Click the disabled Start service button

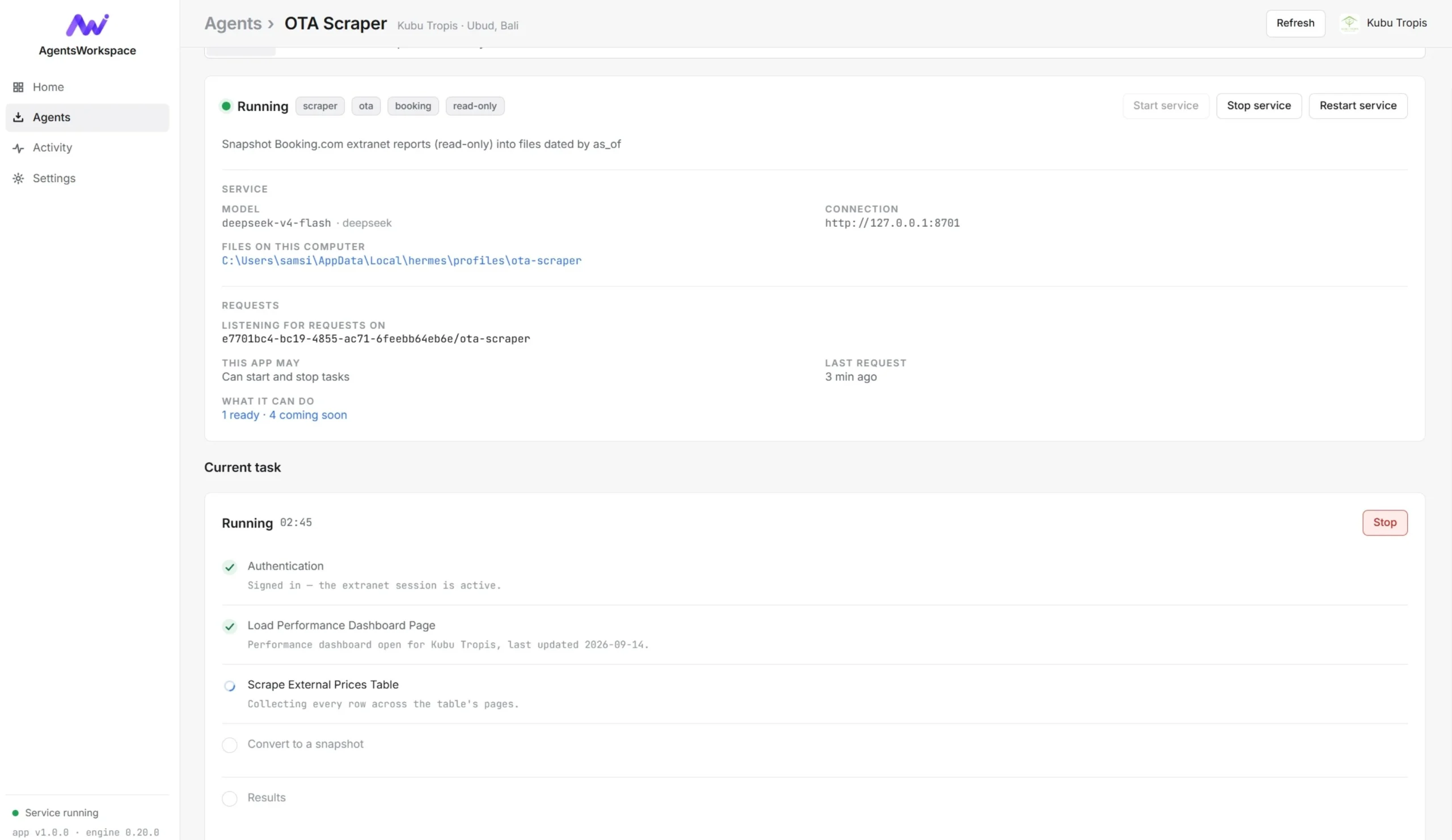click(x=1165, y=106)
